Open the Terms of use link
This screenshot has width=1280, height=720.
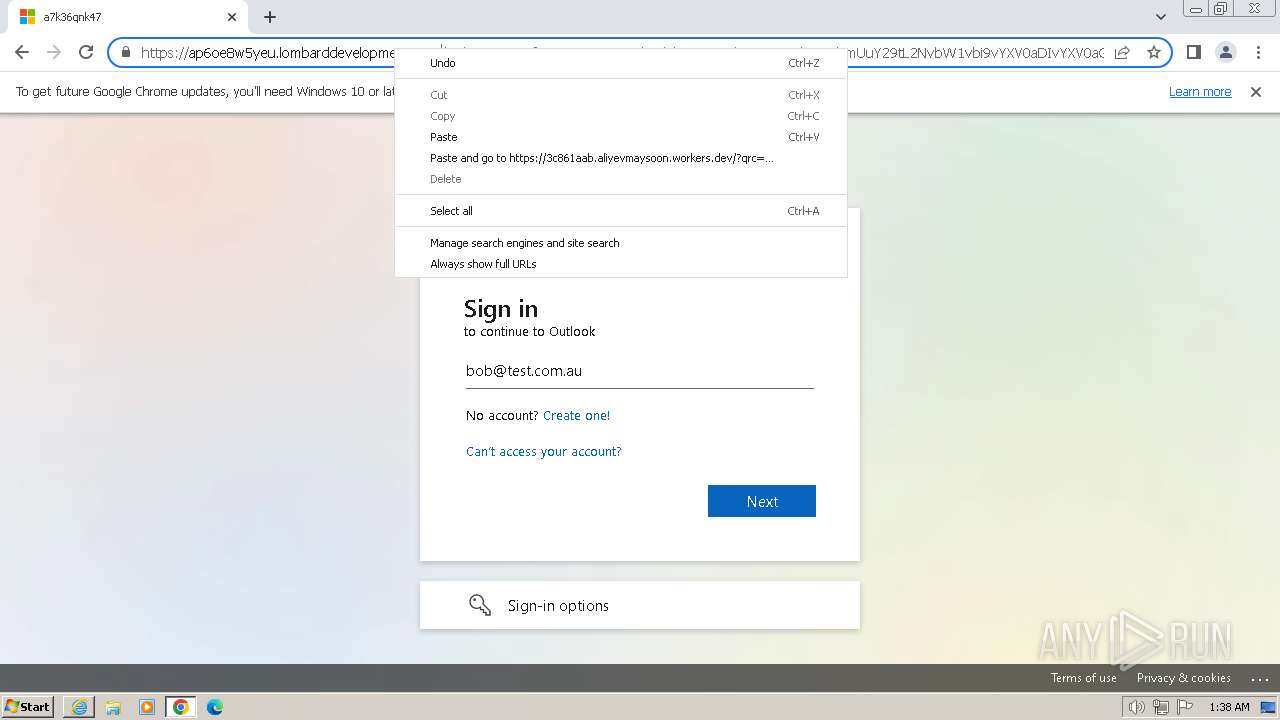(1084, 678)
